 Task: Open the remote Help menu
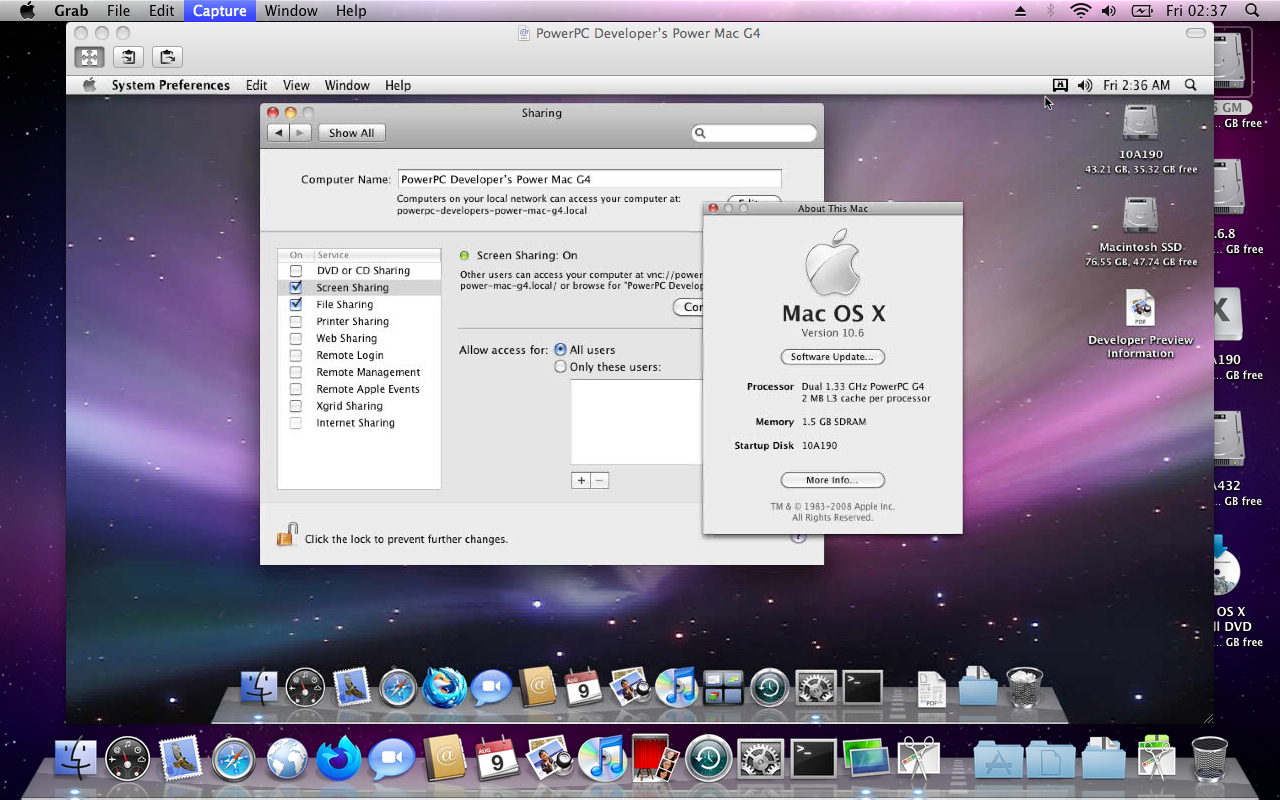pos(398,85)
